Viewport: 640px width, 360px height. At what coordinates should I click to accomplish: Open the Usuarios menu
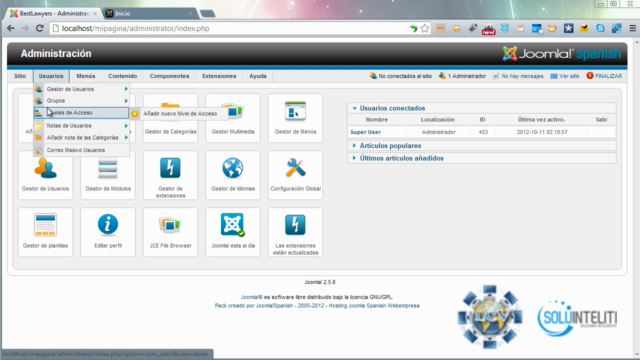[51, 76]
